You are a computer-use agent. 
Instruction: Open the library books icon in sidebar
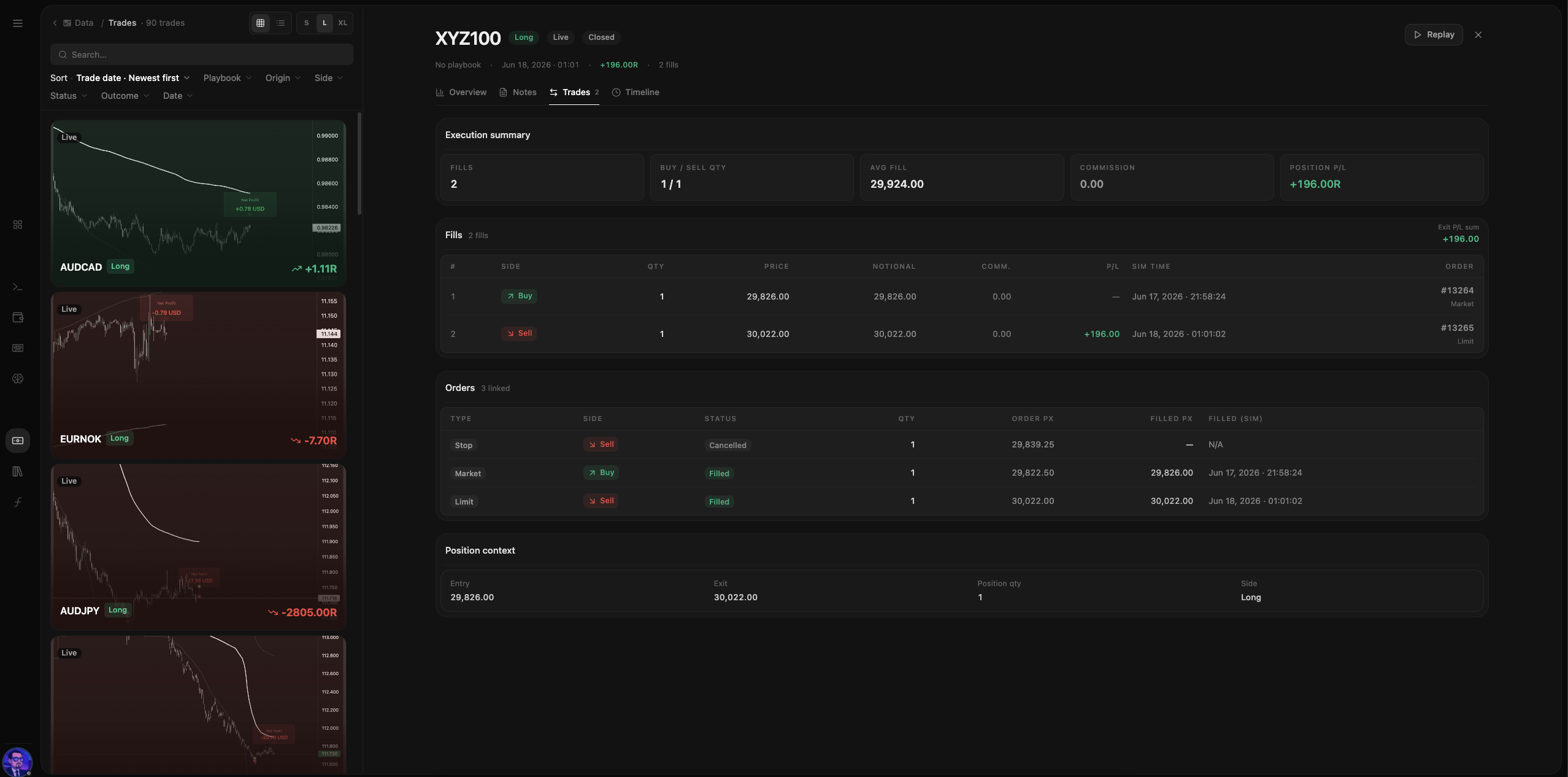coord(18,471)
